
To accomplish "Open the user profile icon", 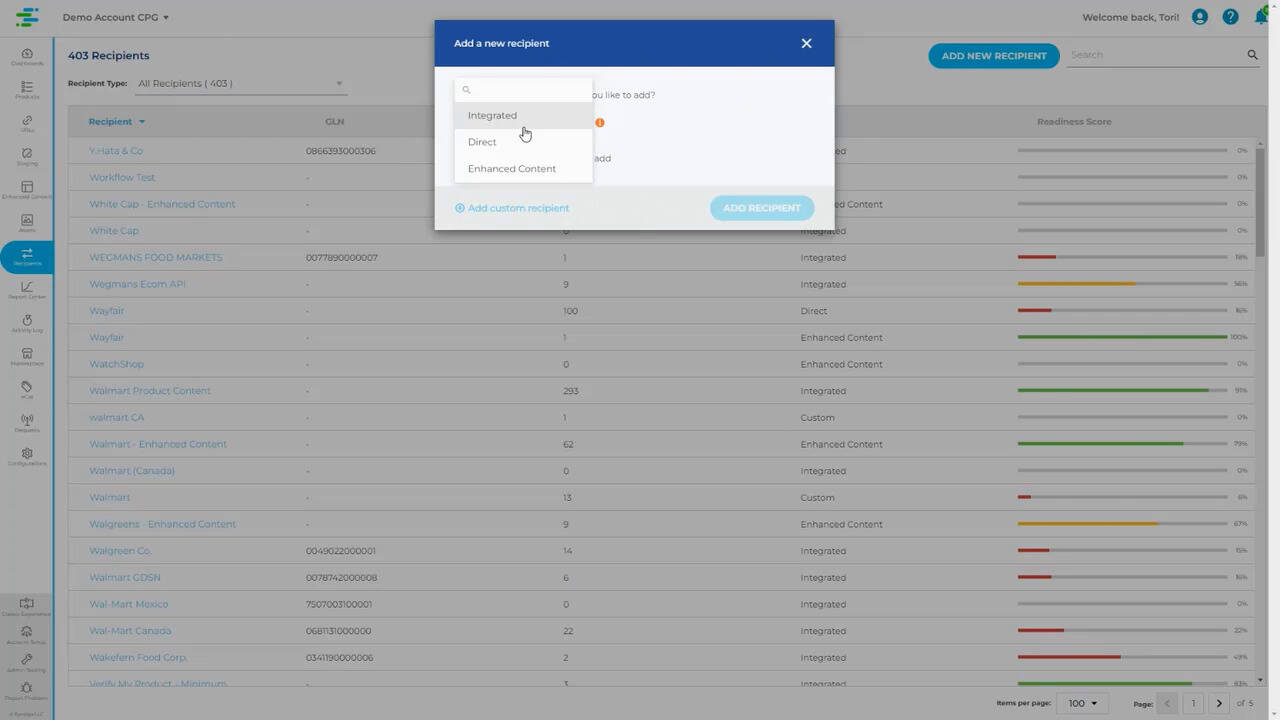I will pyautogui.click(x=1199, y=17).
